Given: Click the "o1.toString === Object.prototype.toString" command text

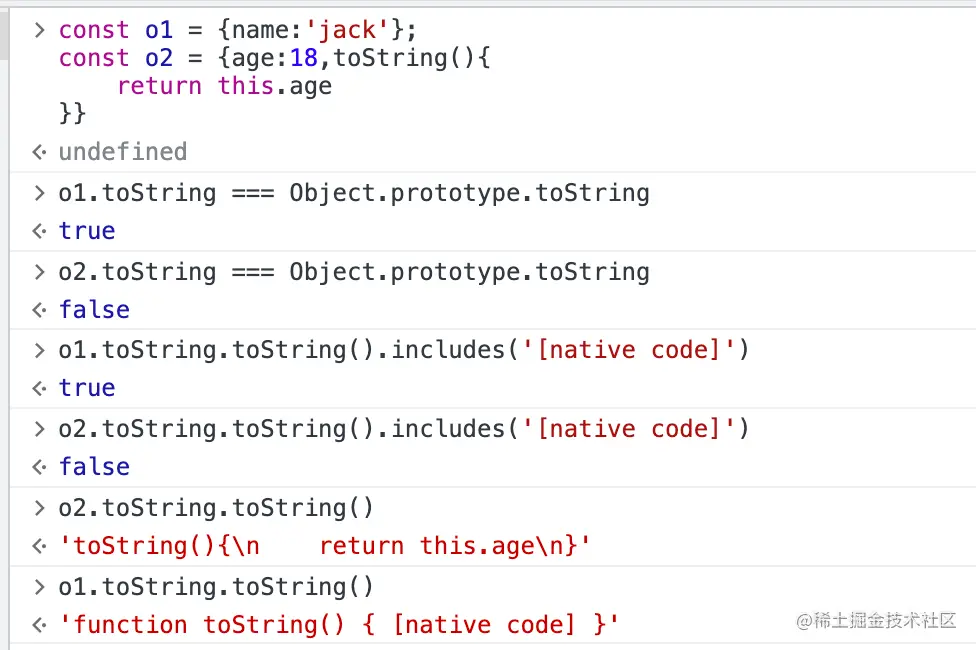Looking at the screenshot, I should click(354, 193).
